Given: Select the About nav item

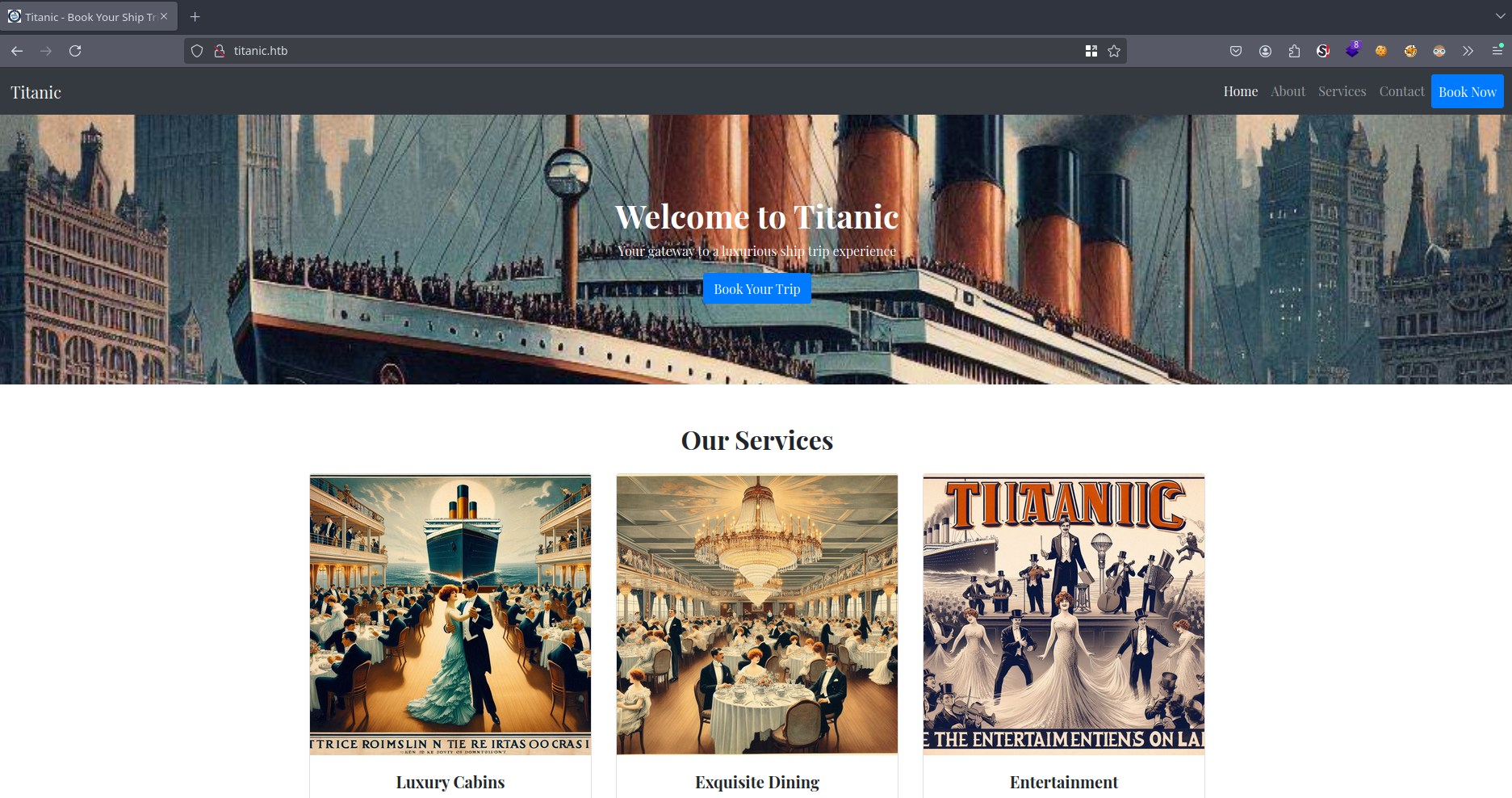Looking at the screenshot, I should [x=1288, y=91].
